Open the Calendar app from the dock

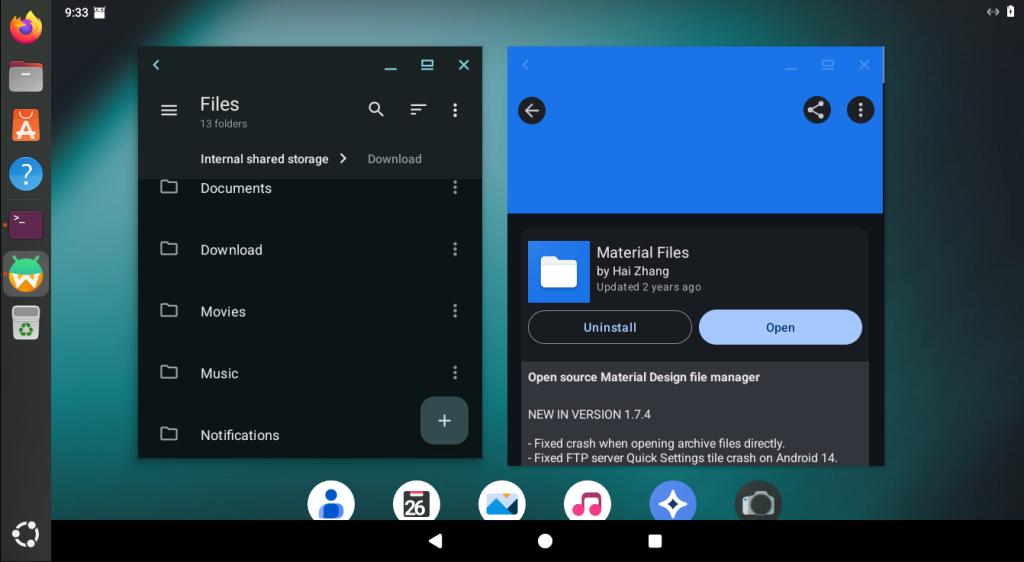(x=416, y=503)
